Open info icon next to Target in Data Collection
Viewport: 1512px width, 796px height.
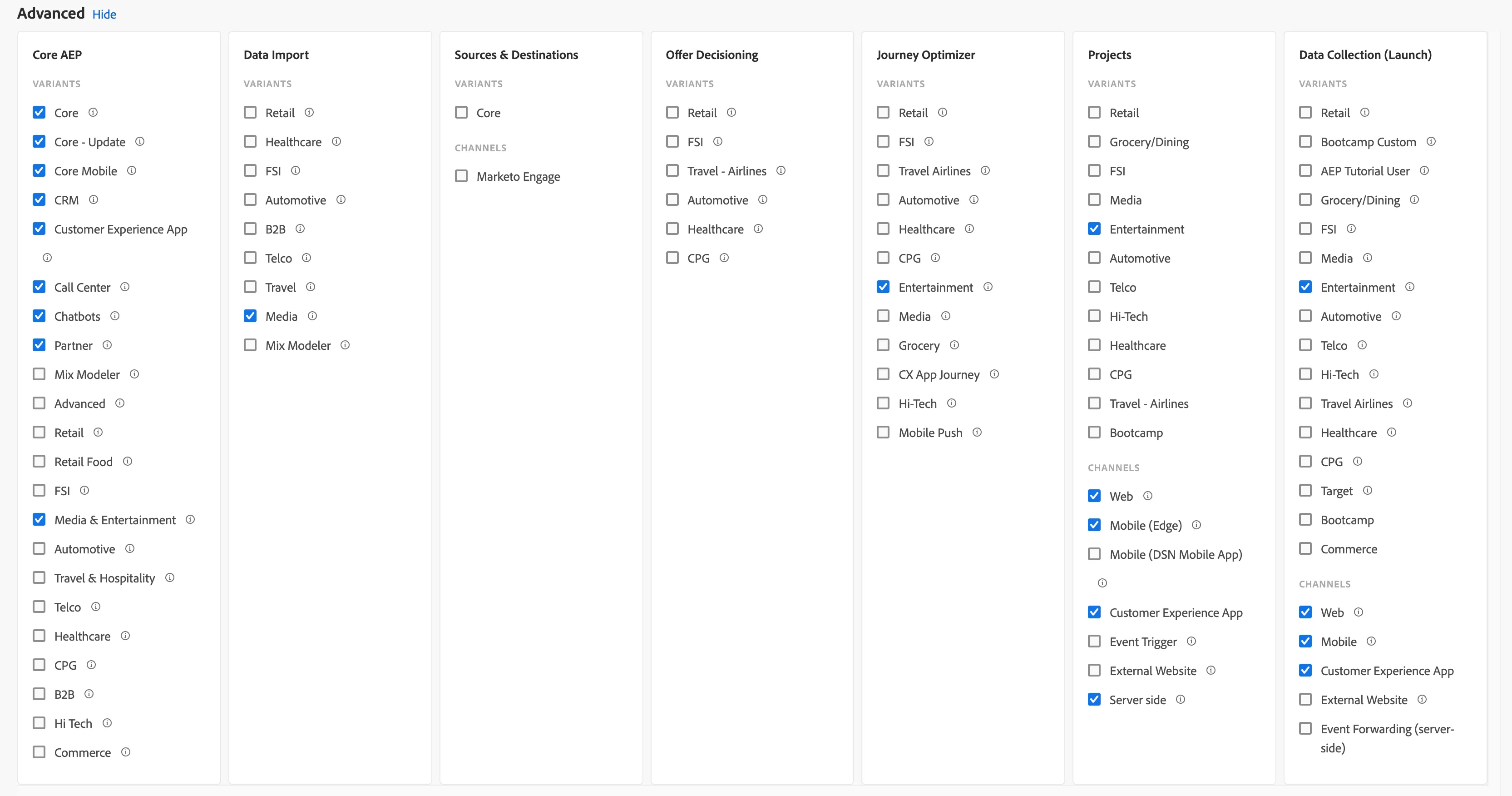pos(1368,490)
